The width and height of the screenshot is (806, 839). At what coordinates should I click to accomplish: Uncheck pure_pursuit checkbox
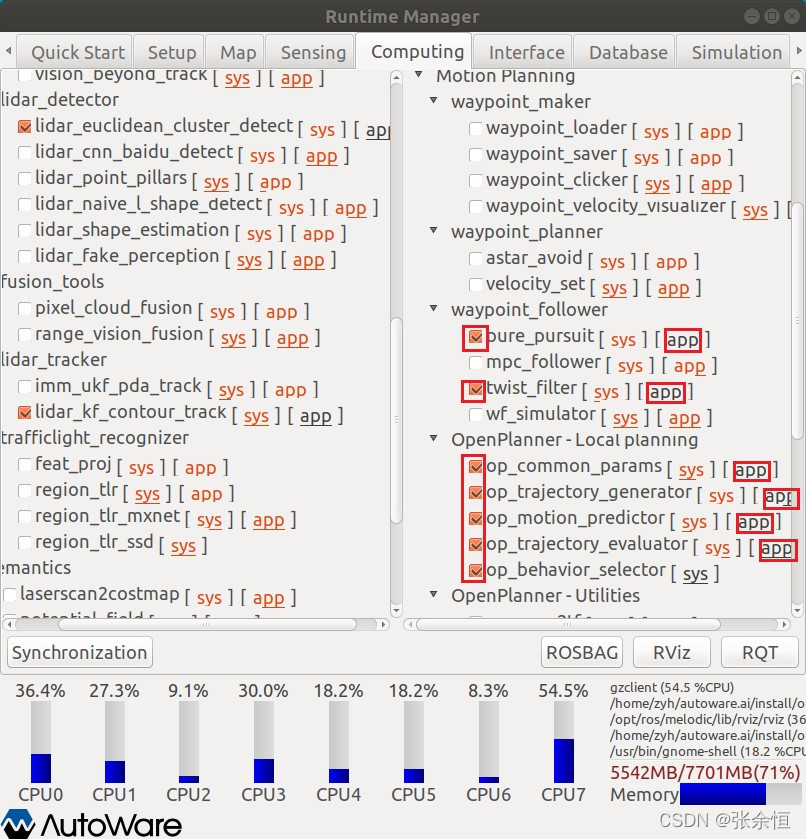pos(475,337)
